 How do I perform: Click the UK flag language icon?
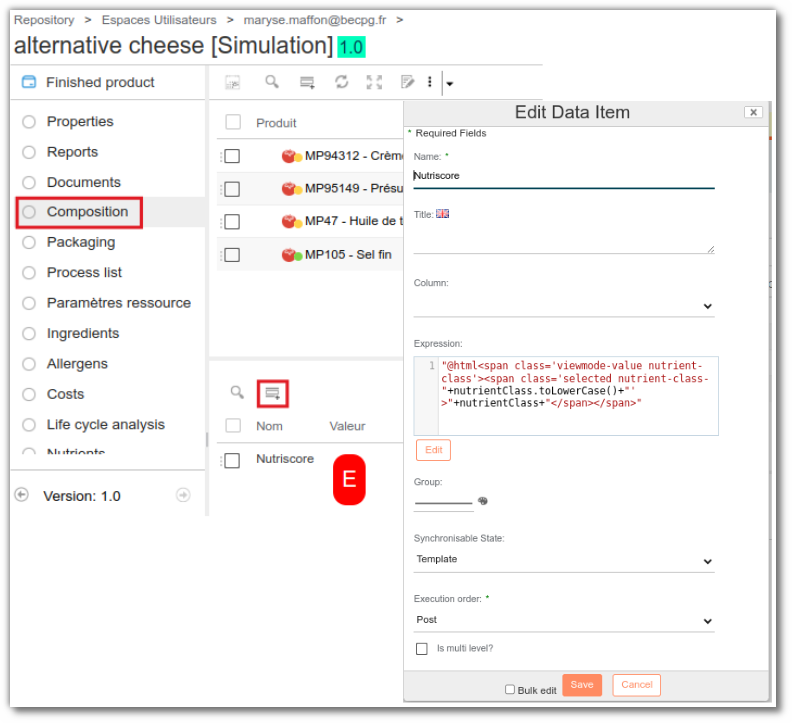pos(442,214)
